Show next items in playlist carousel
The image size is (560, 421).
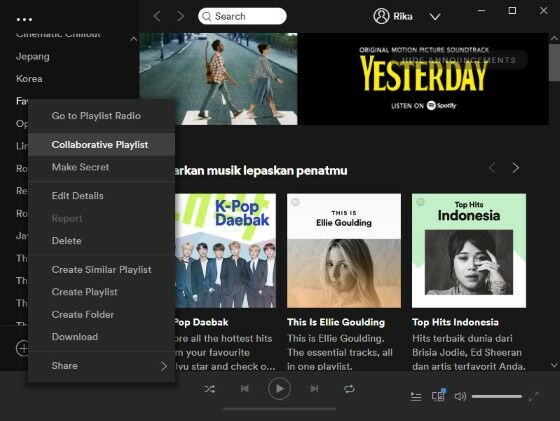point(515,168)
